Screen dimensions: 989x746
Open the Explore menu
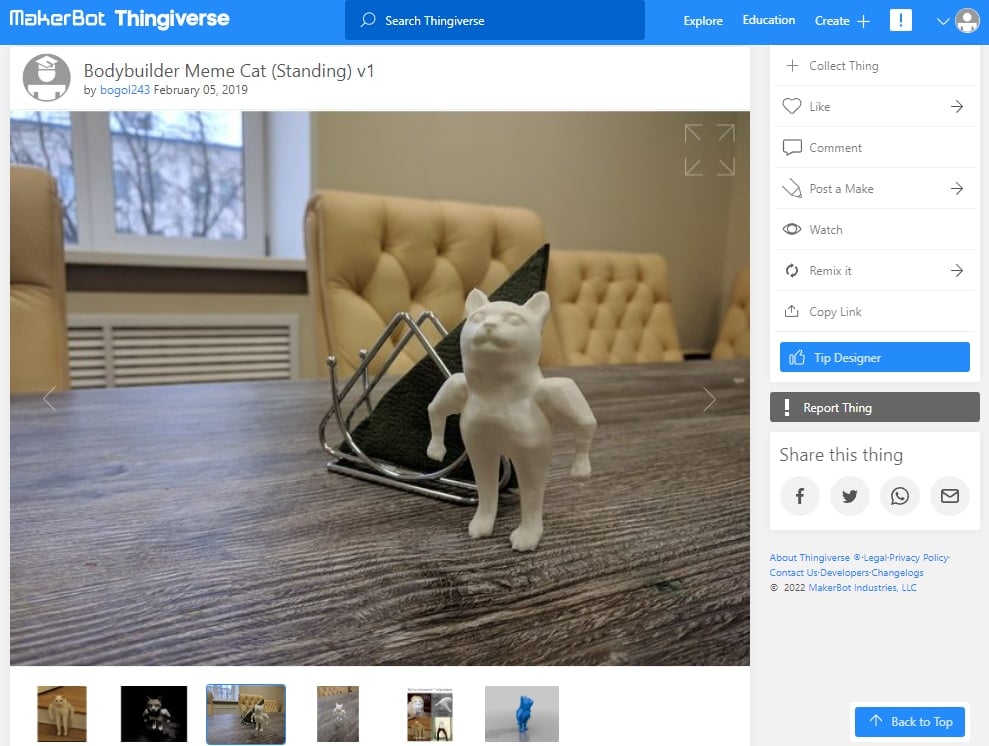703,21
